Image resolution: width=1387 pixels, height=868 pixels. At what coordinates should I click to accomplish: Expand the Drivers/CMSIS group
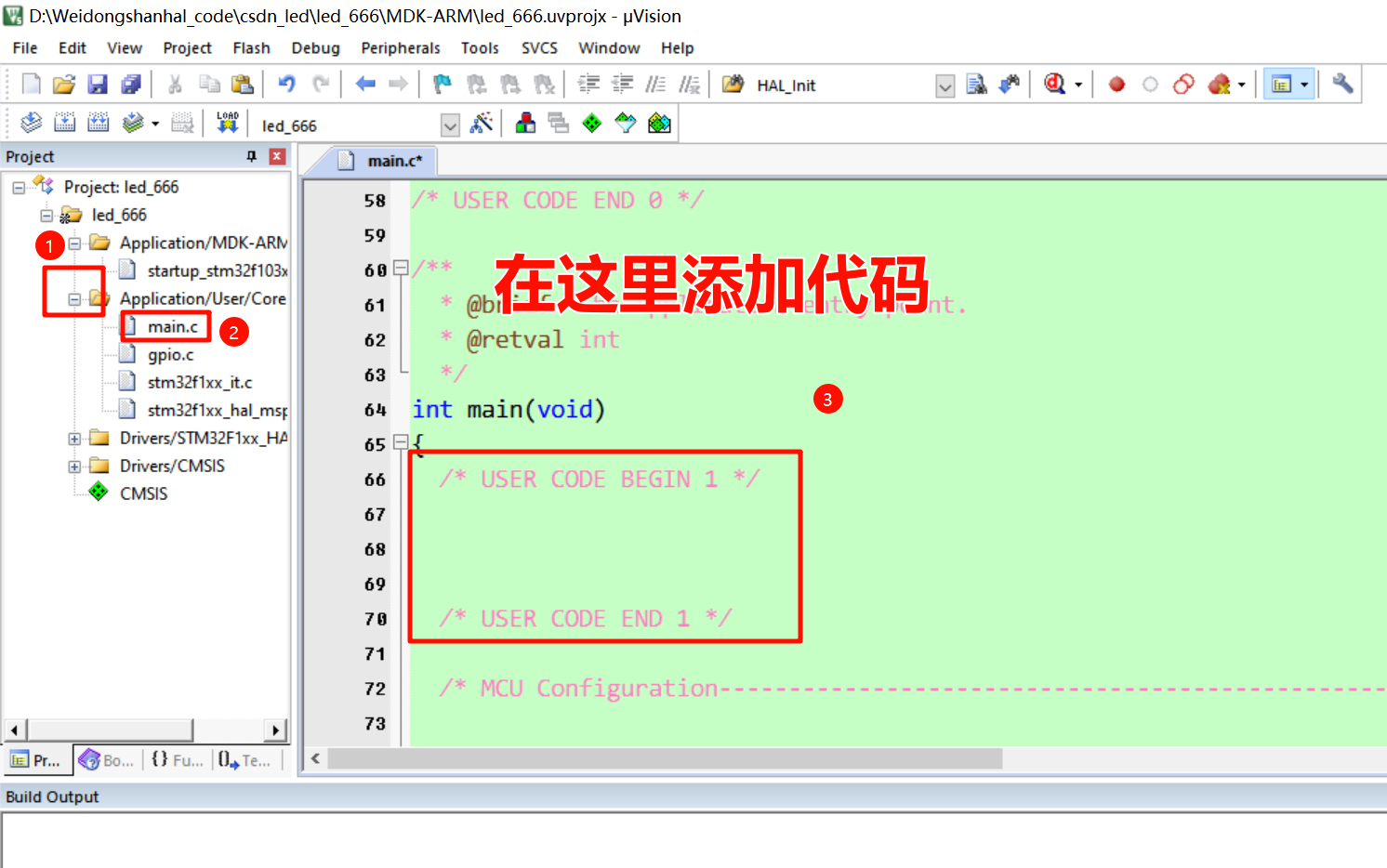coord(74,467)
